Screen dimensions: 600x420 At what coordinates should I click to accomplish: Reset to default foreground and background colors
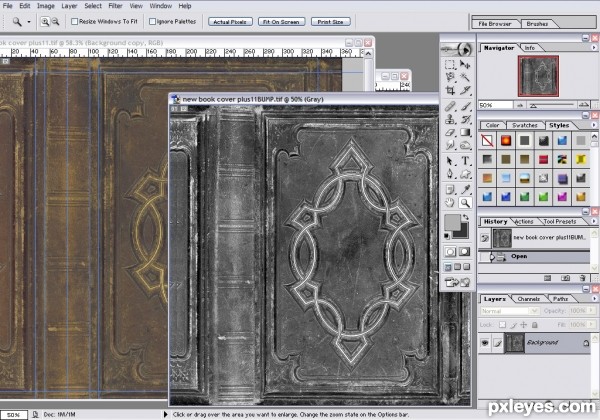click(x=447, y=236)
